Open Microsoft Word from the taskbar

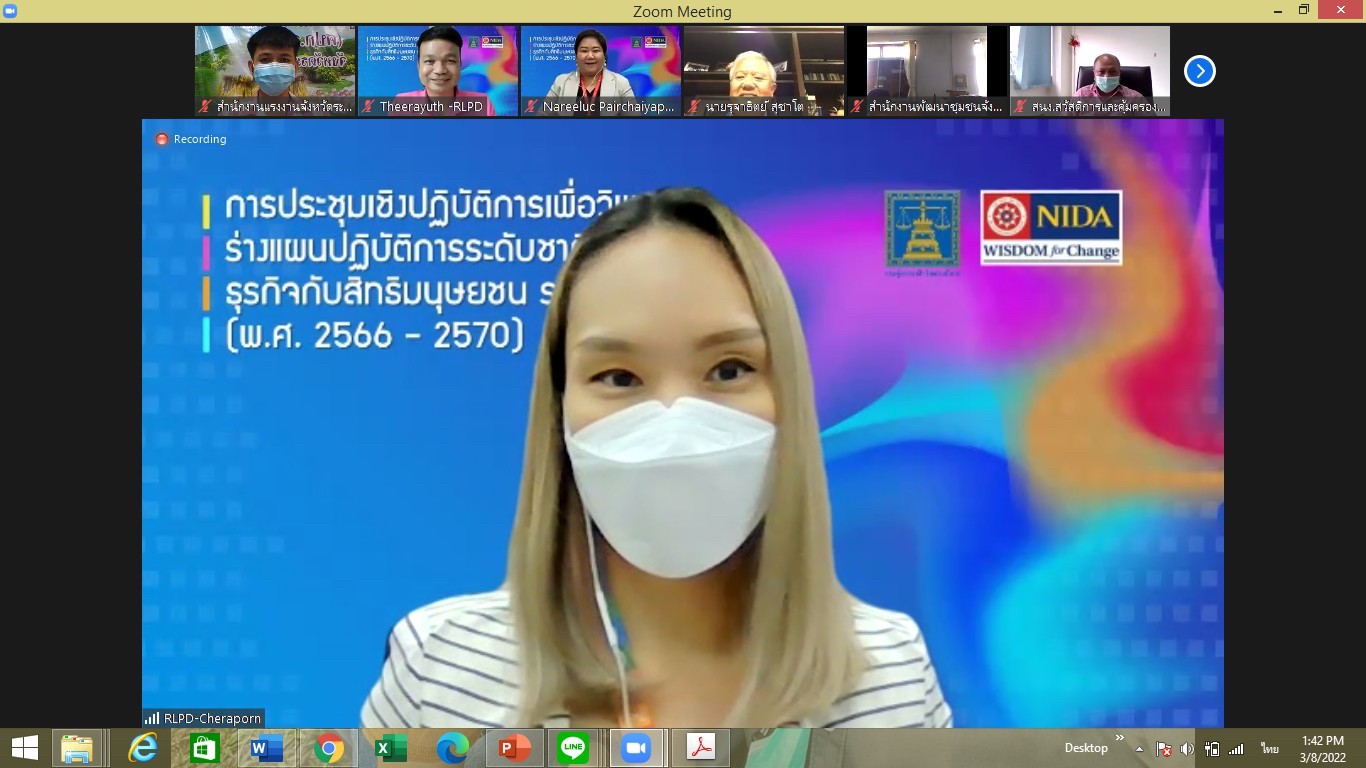[x=267, y=748]
